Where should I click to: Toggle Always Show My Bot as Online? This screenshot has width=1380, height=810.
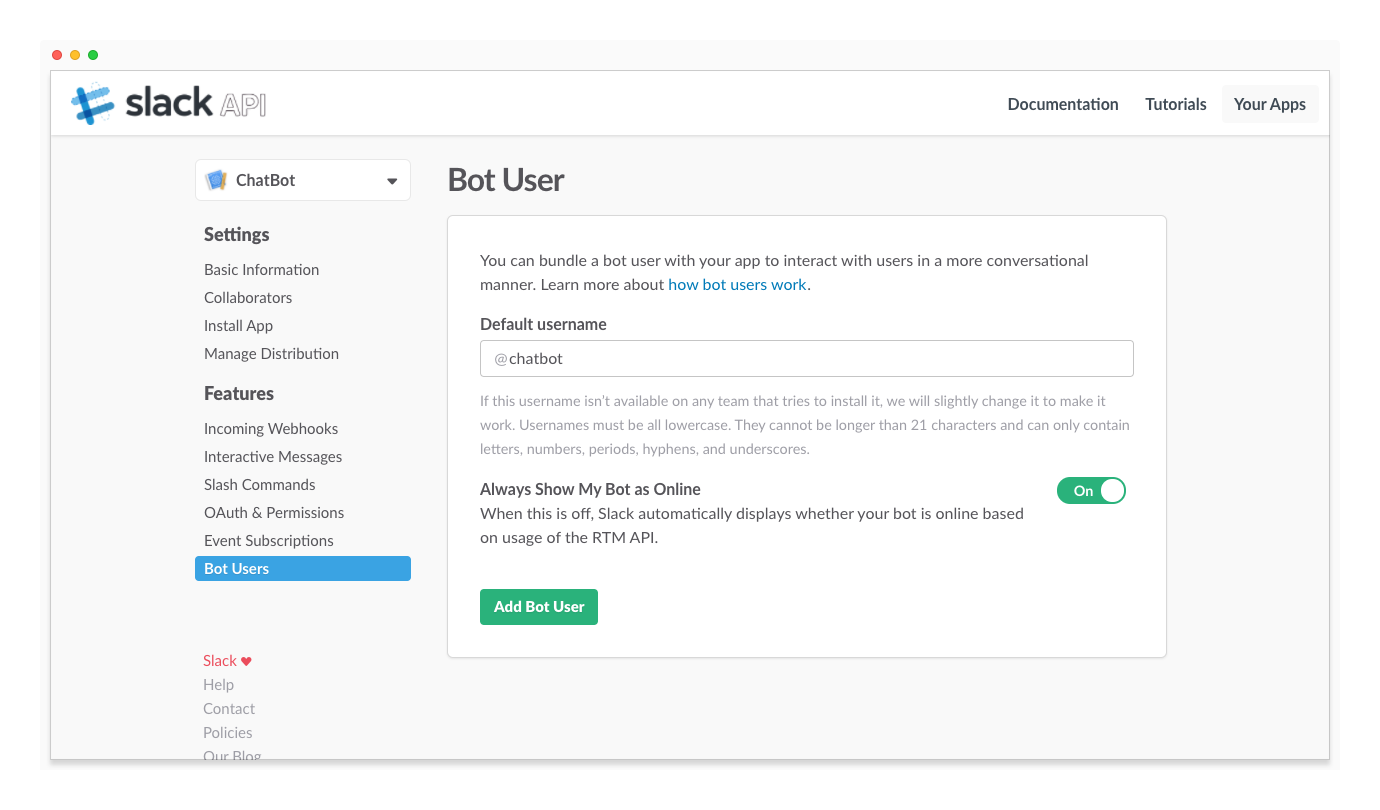point(1091,491)
